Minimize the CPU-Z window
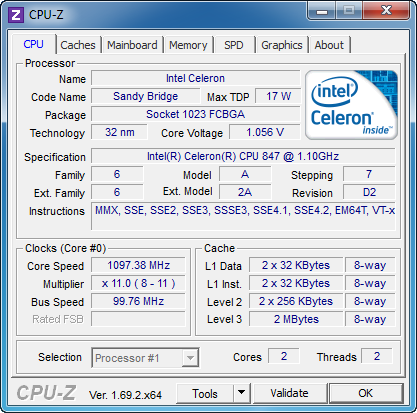Viewport: 417px width, 413px height. 322,11
